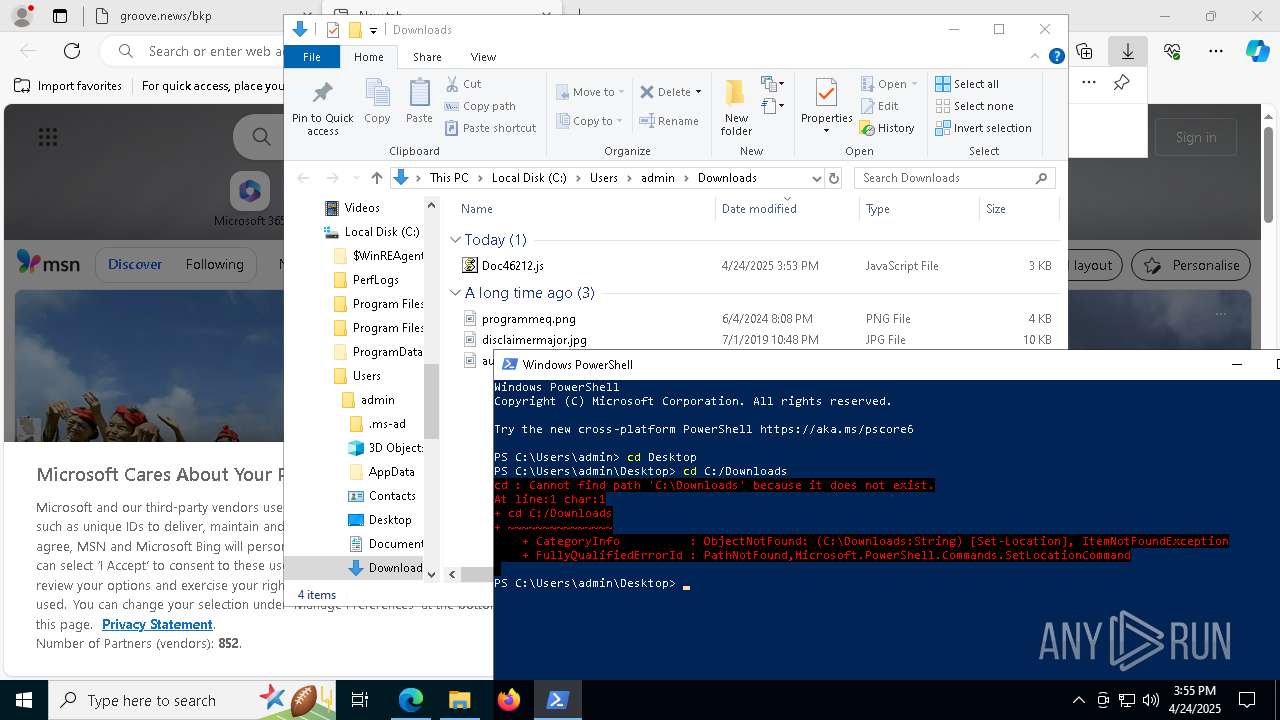
Task: Create a New folder
Action: tap(736, 107)
